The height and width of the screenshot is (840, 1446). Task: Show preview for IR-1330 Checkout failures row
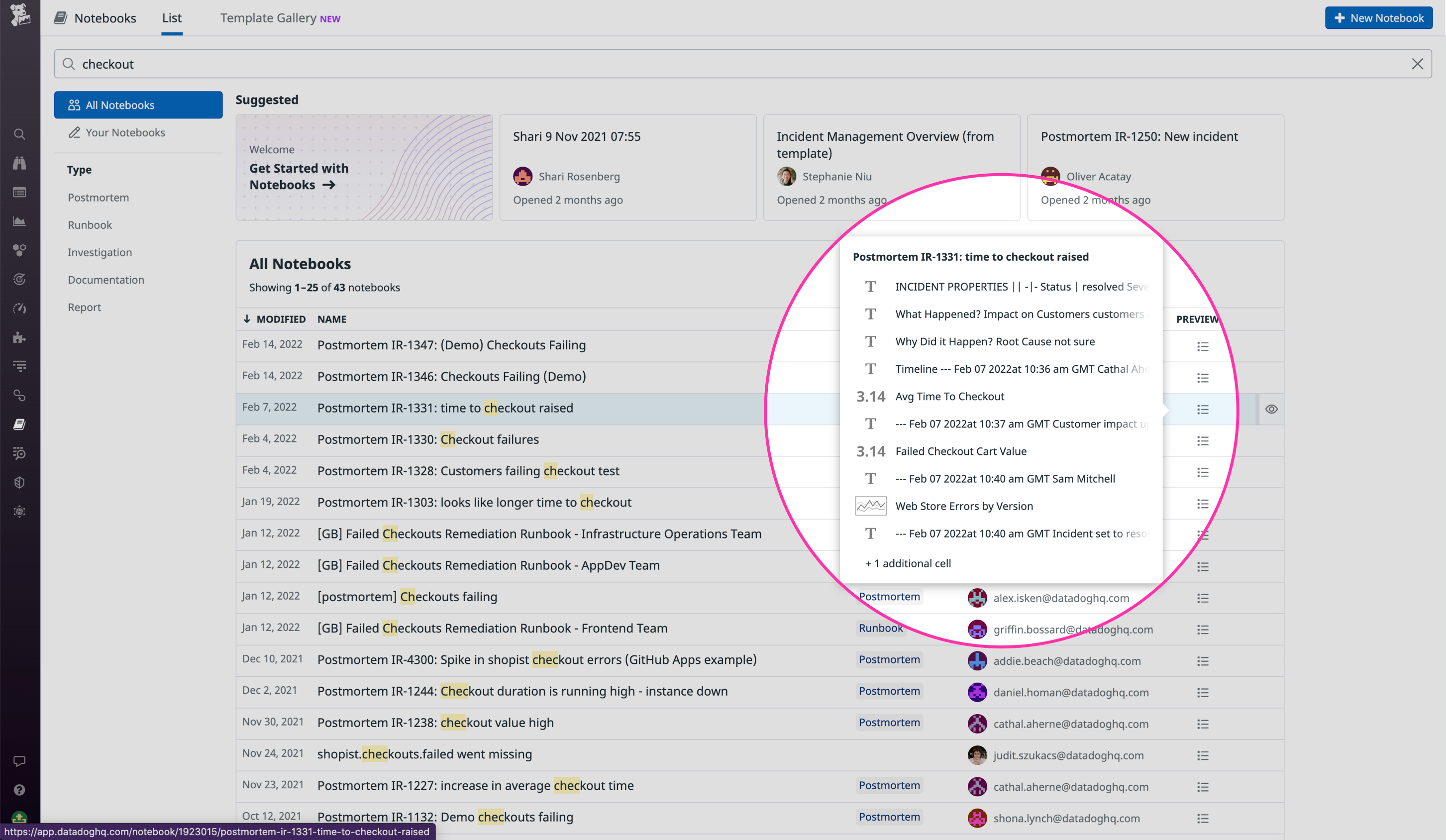[x=1203, y=441]
